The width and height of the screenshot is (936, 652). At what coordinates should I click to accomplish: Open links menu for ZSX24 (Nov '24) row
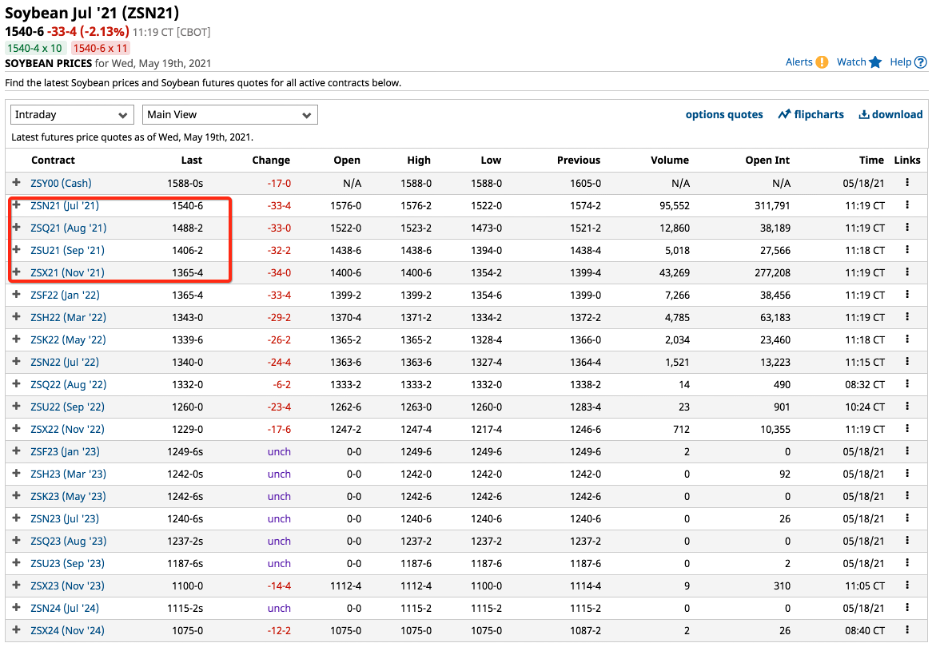(907, 630)
